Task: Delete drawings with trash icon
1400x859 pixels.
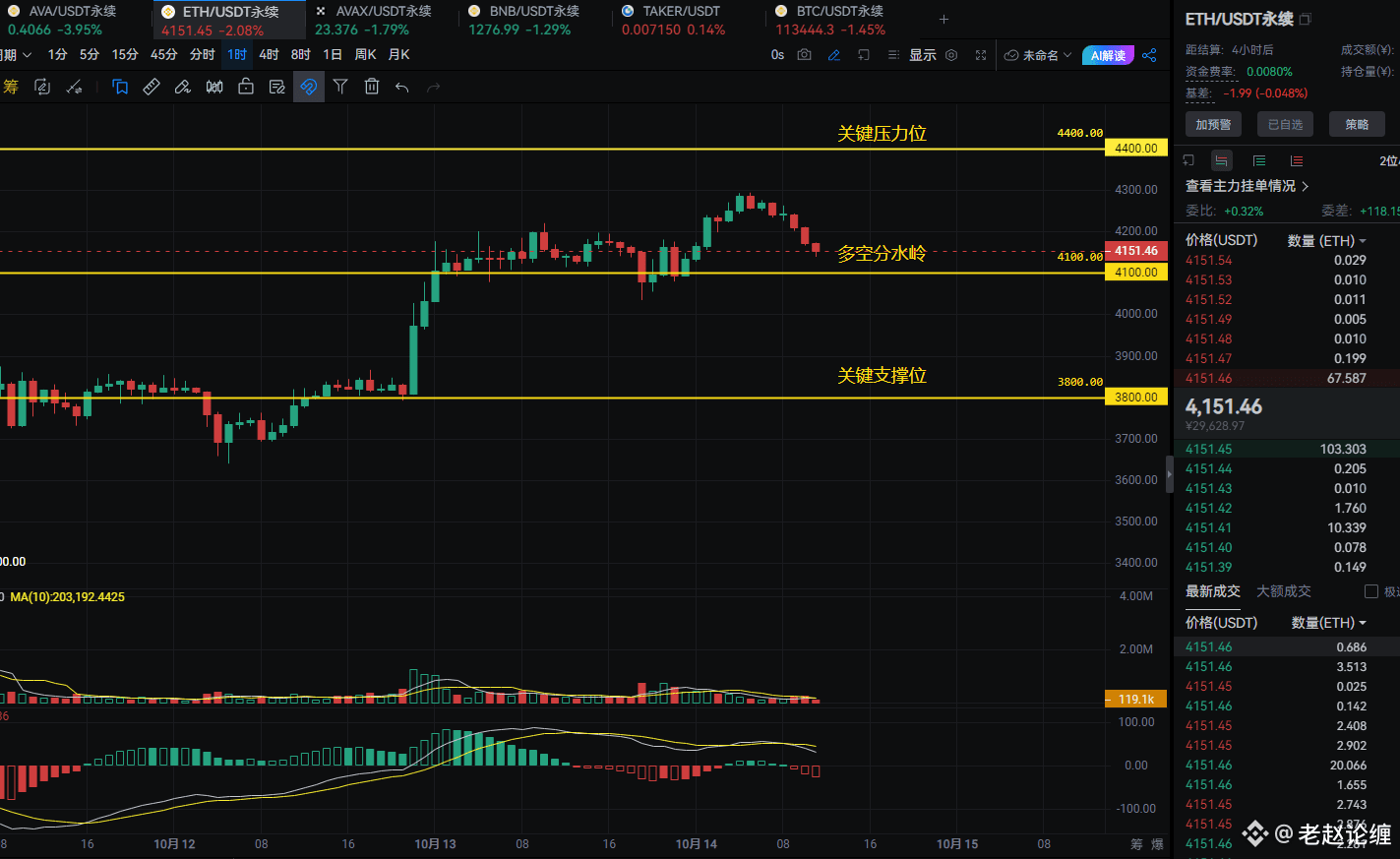Action: [x=372, y=87]
